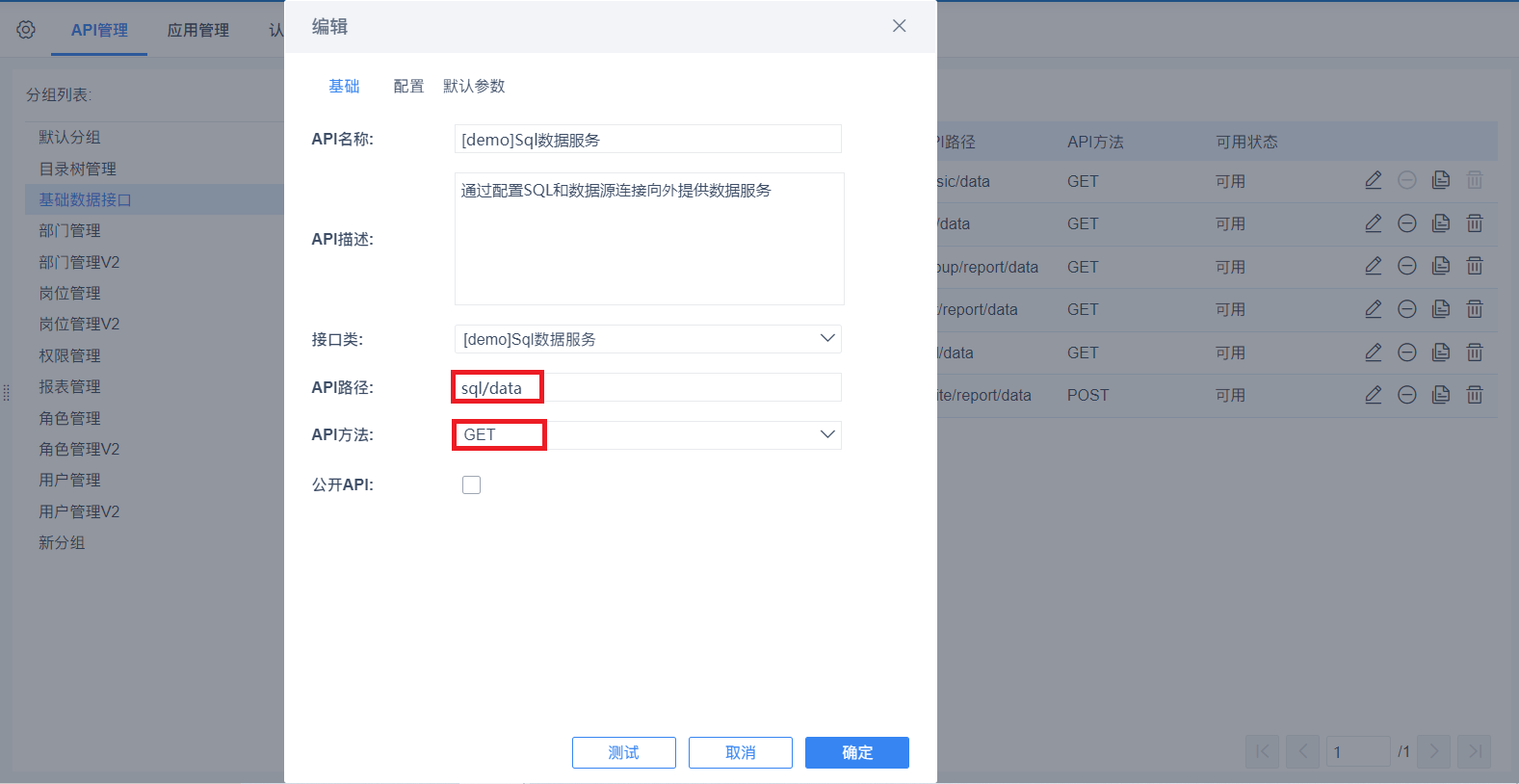
Task: Select the 配置 tab in dialog
Action: click(408, 86)
